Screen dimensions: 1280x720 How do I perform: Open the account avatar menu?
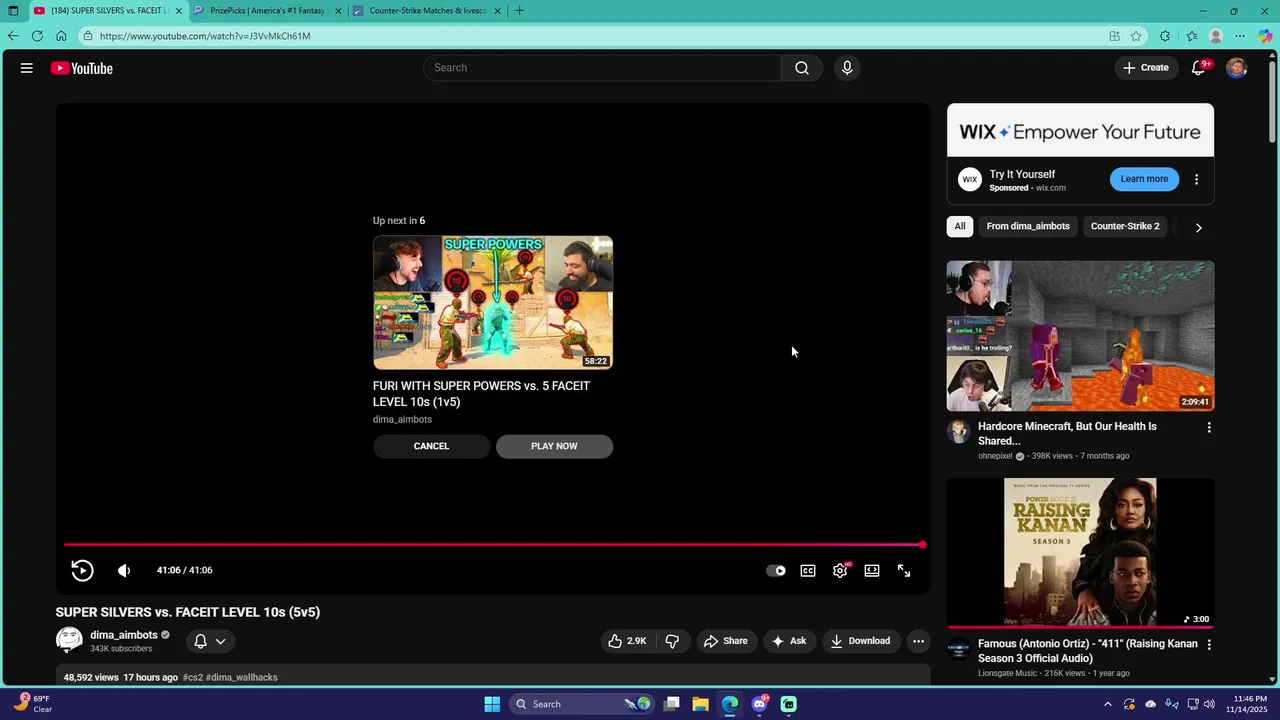click(1237, 68)
